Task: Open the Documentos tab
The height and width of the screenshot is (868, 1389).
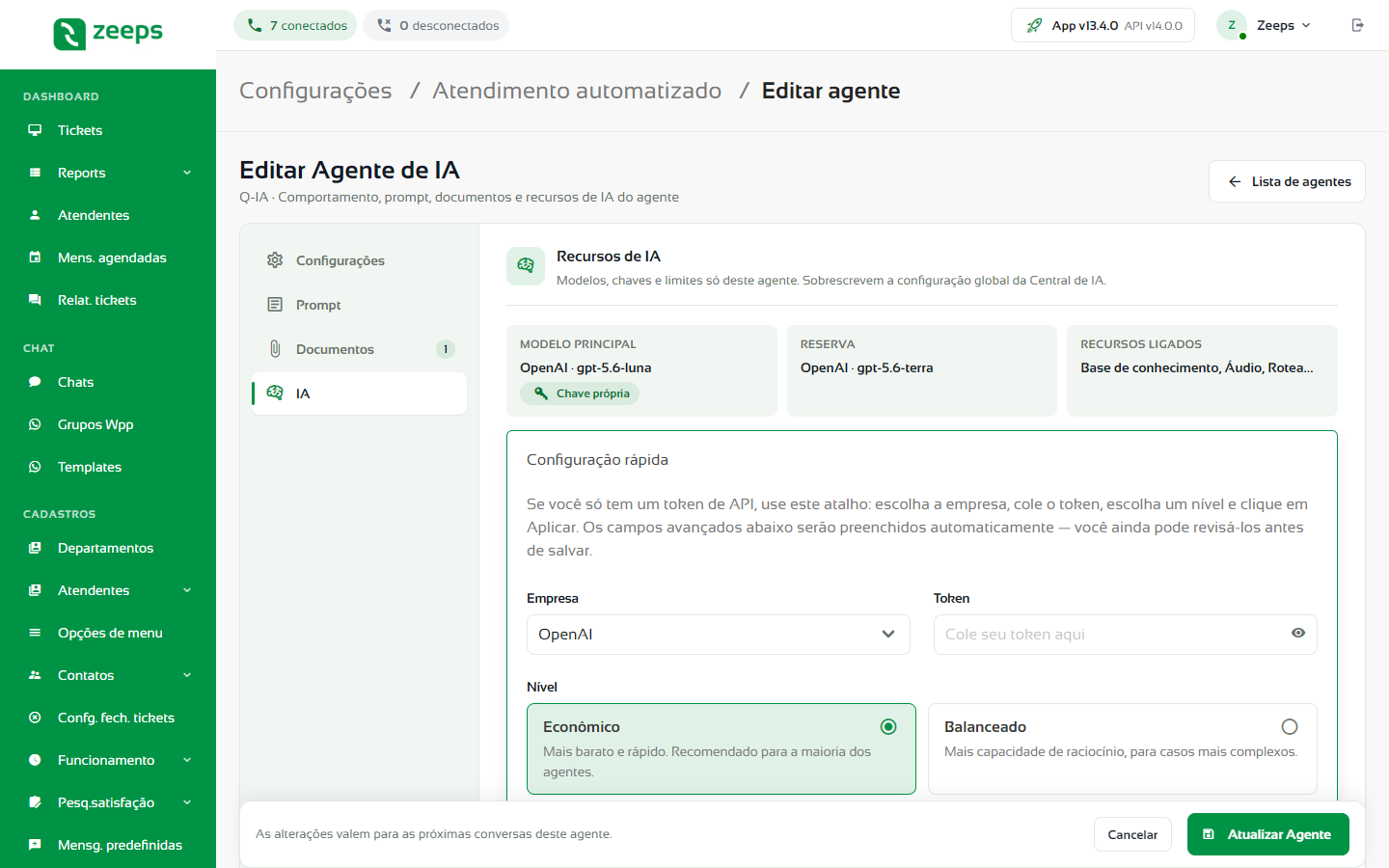Action: click(360, 349)
